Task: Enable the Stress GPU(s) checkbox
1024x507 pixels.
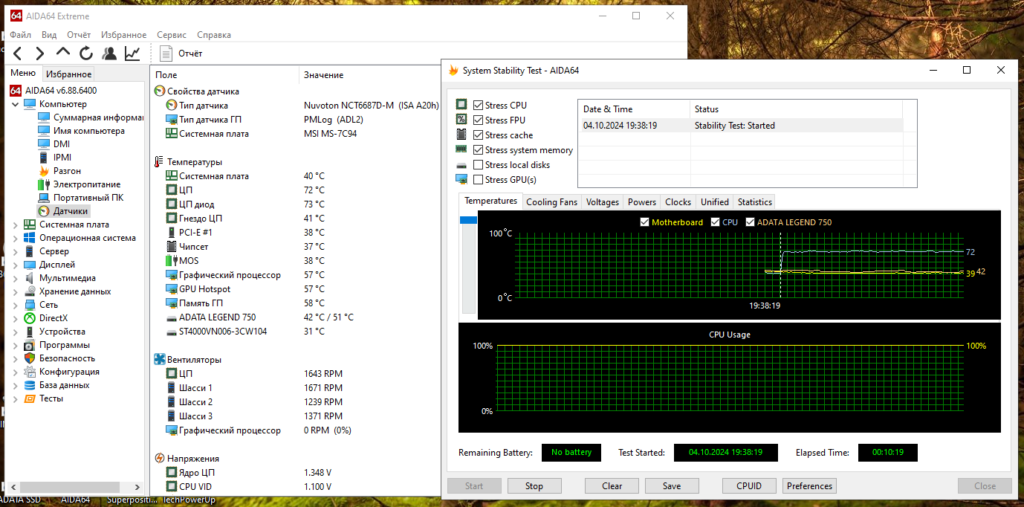Action: coord(478,180)
